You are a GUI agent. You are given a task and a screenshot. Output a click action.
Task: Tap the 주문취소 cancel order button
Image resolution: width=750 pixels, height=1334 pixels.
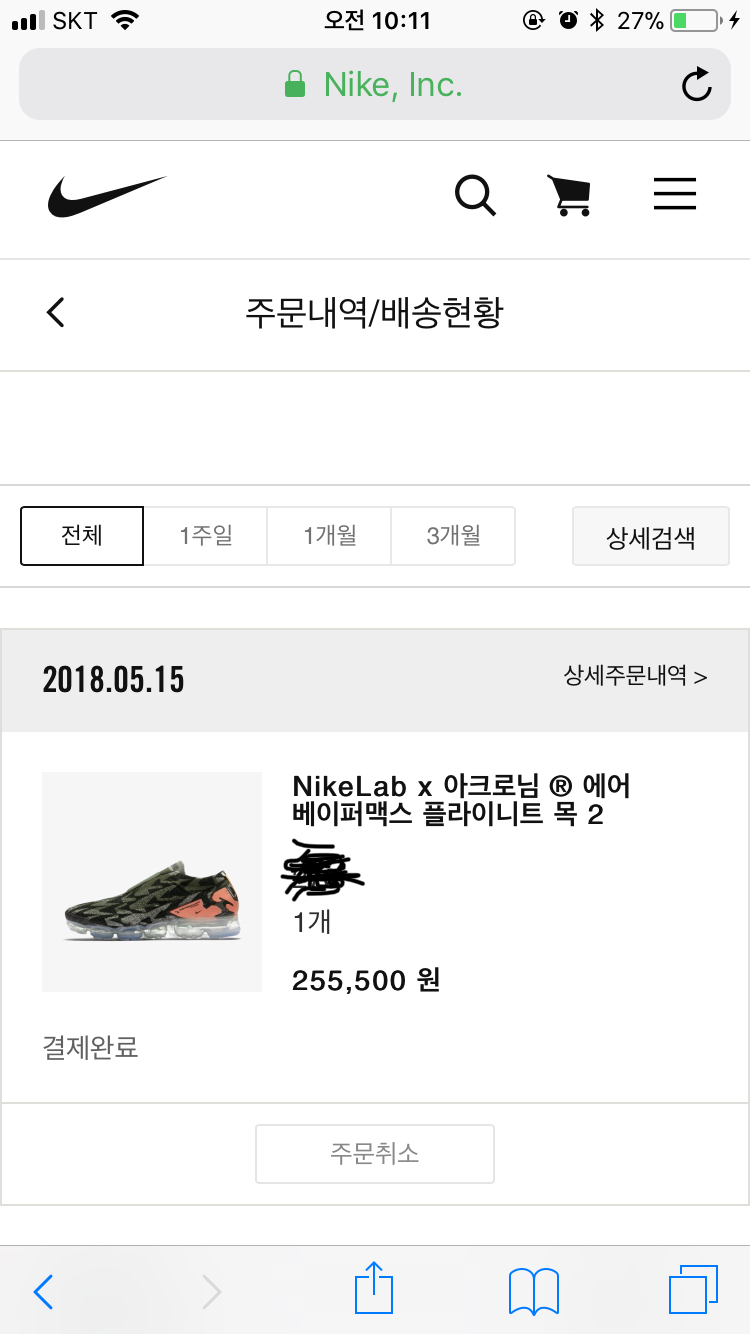[x=375, y=1154]
